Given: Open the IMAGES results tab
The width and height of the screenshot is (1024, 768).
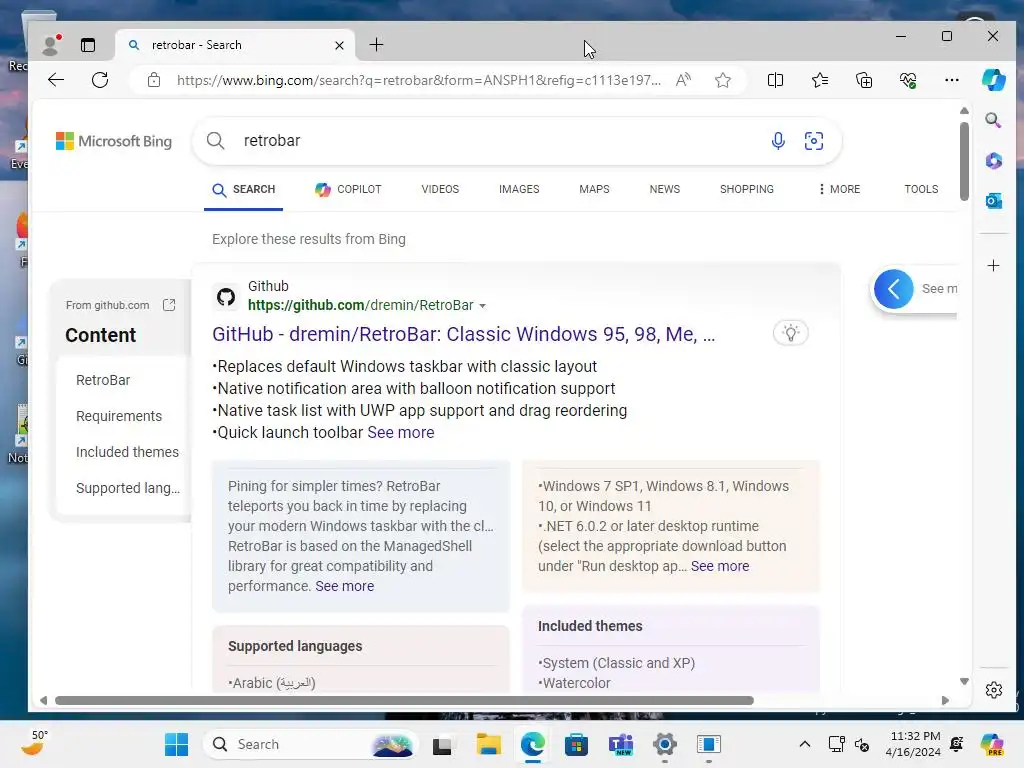Looking at the screenshot, I should (x=519, y=189).
